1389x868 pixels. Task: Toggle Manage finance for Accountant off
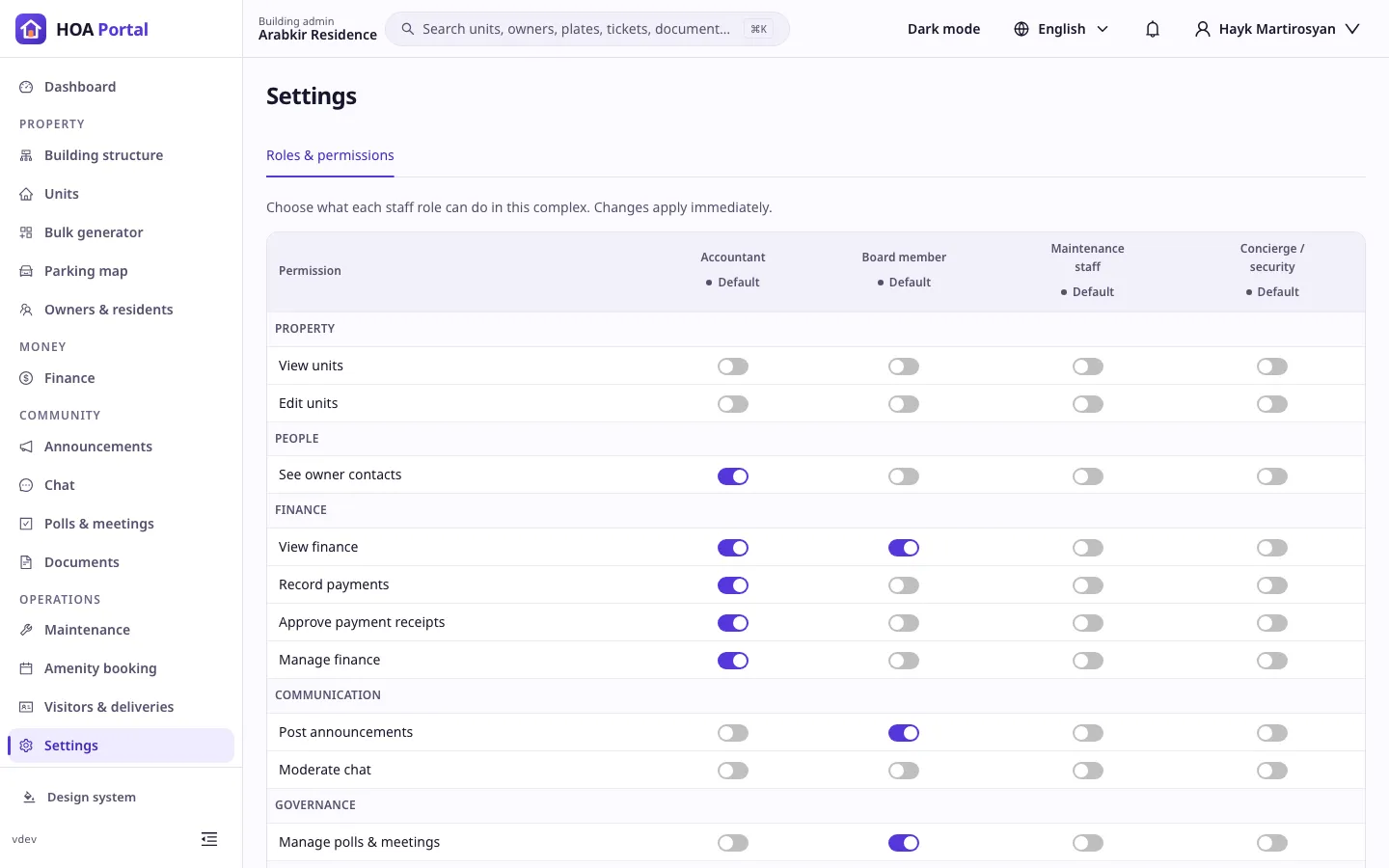[733, 661]
